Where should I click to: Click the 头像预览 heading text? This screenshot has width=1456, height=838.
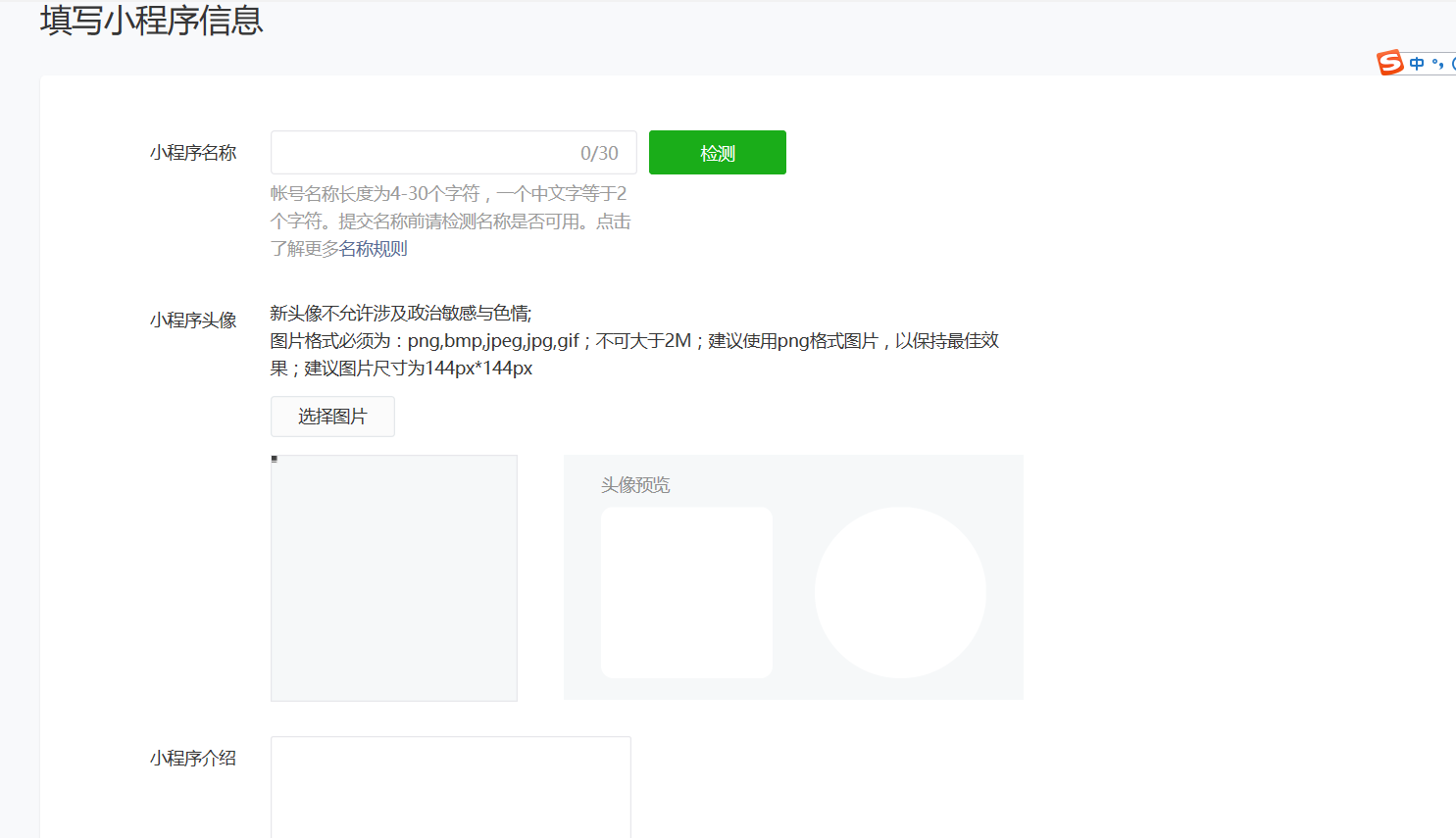(x=635, y=485)
